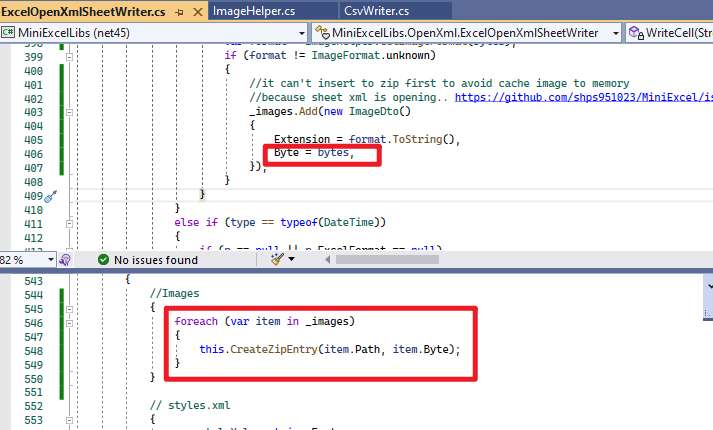The width and height of the screenshot is (713, 430).
Task: Click the // styles.xml comment on line 552
Action: pyautogui.click(x=190, y=405)
